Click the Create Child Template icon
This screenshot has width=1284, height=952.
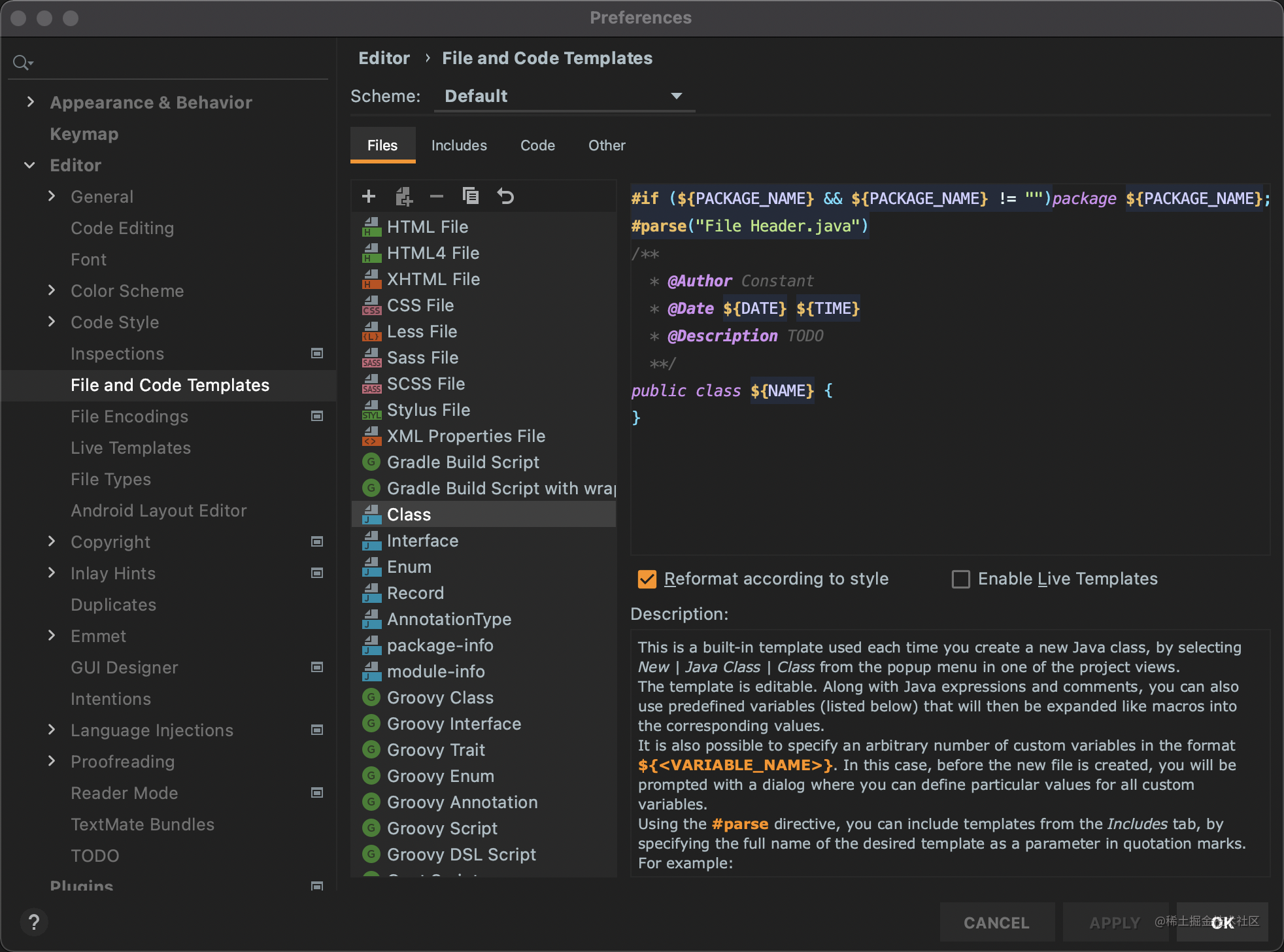click(x=403, y=195)
